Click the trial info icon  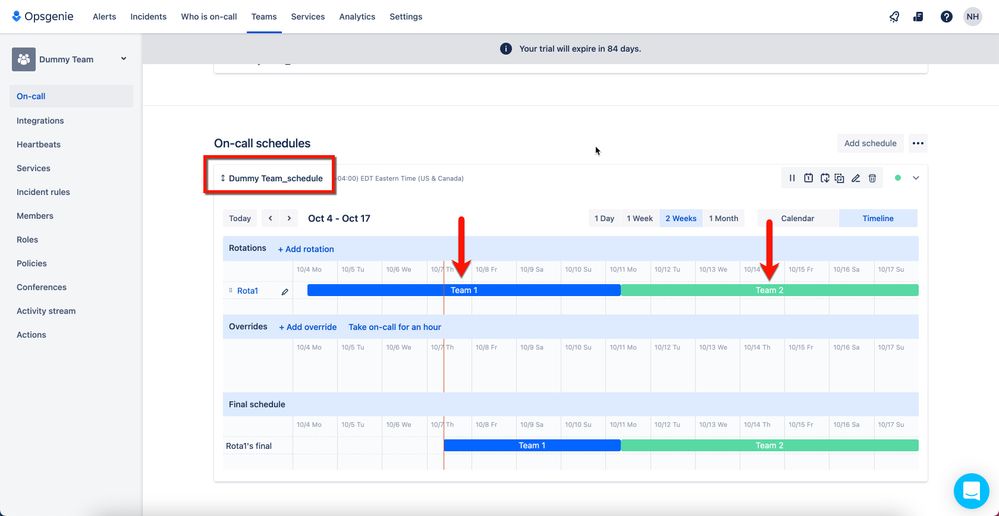506,48
